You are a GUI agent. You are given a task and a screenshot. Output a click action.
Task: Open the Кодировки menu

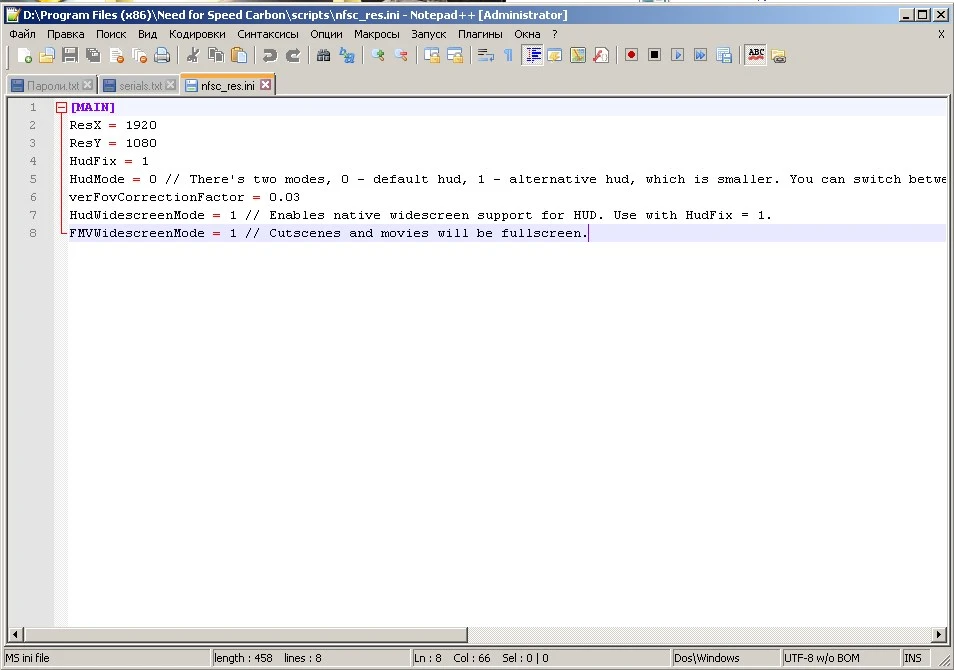coord(197,34)
